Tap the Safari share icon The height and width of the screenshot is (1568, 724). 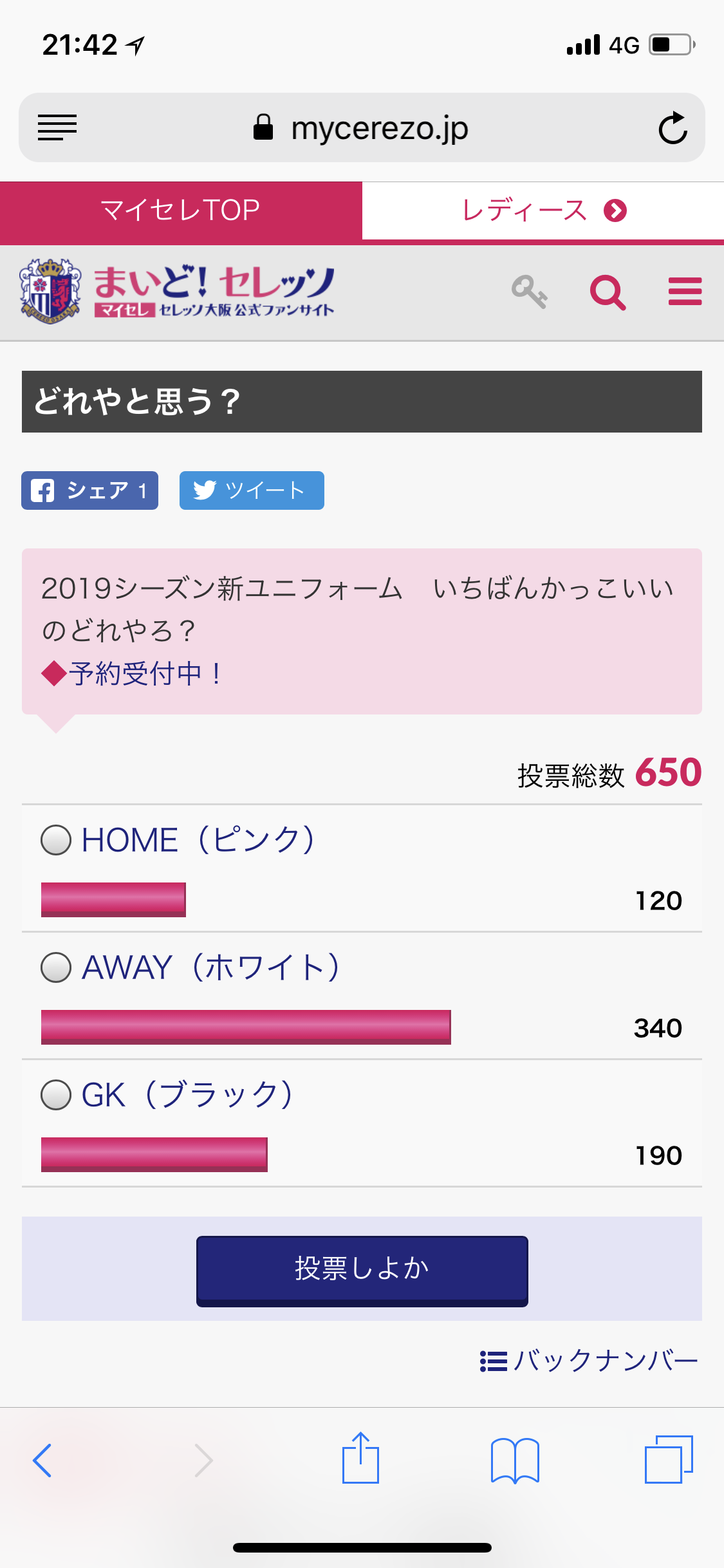(x=360, y=1459)
